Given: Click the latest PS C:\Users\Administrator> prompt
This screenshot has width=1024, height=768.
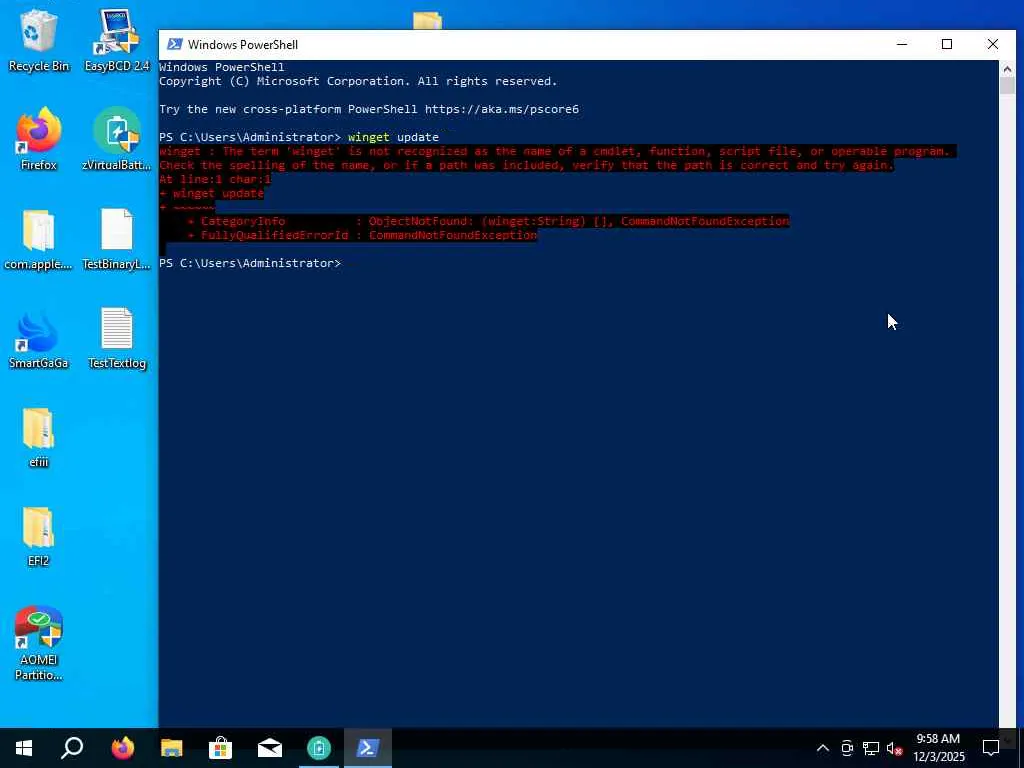Looking at the screenshot, I should 250,263.
